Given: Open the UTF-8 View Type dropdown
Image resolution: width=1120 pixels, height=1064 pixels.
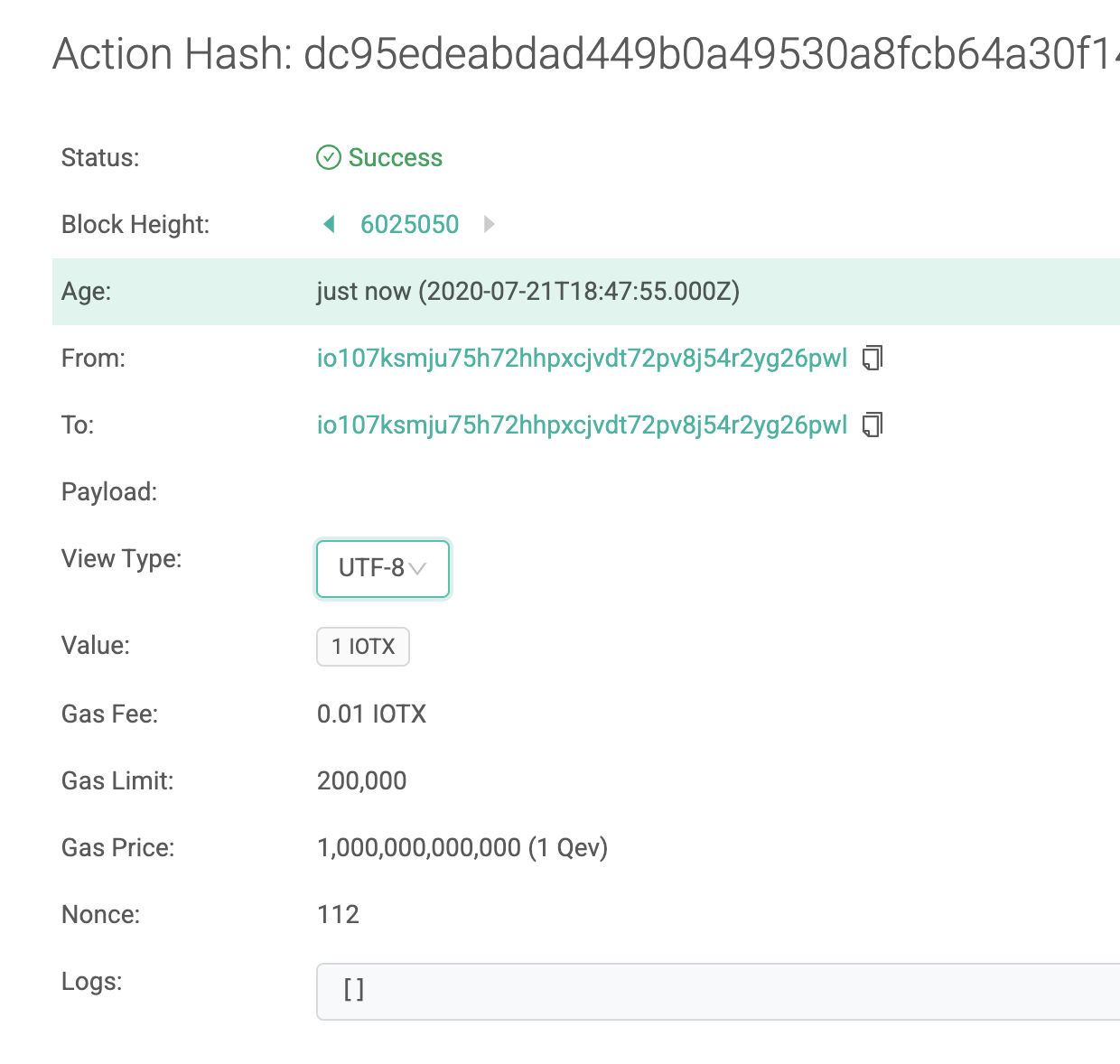Looking at the screenshot, I should pos(382,569).
